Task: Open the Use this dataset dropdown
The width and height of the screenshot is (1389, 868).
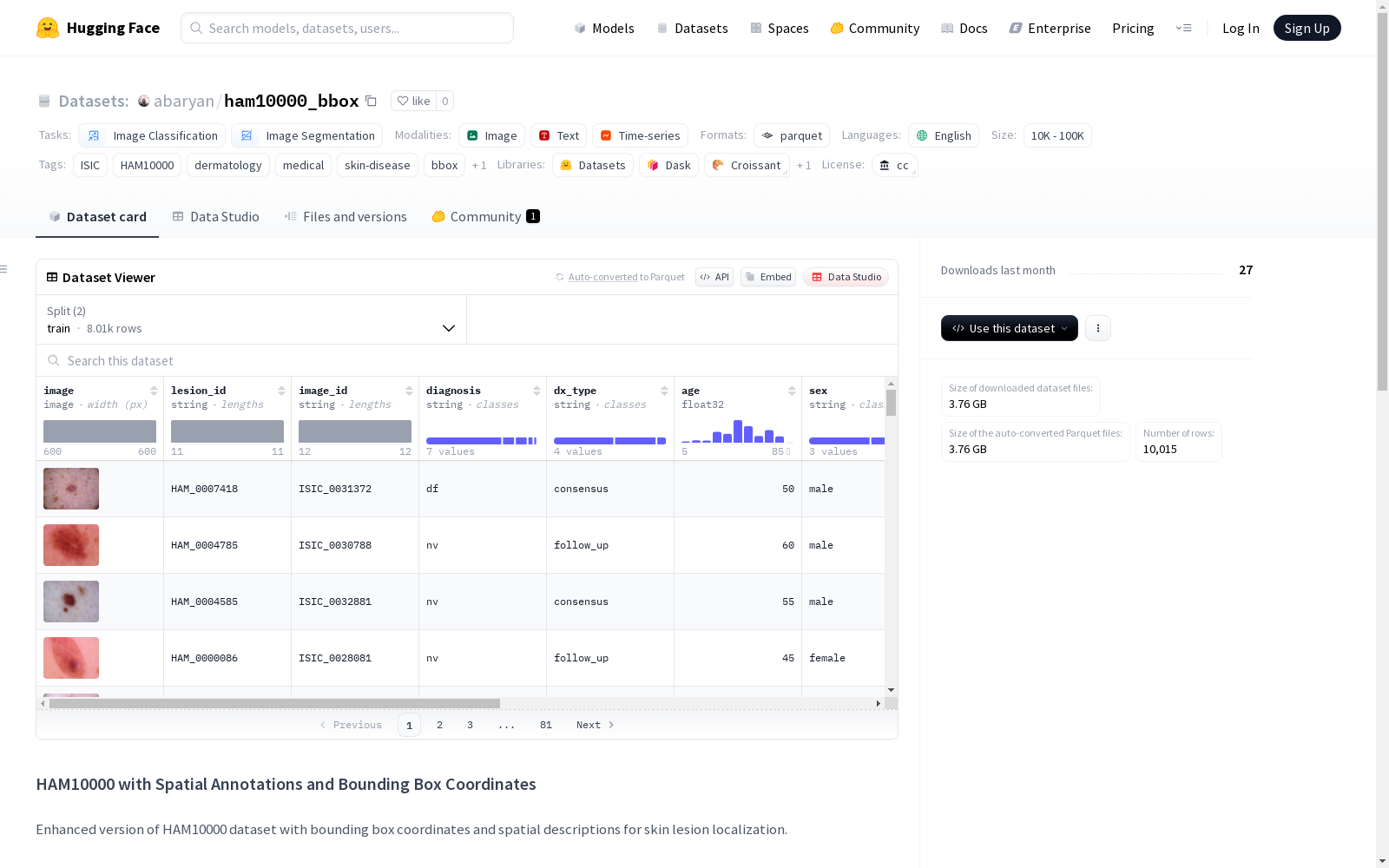Action: [1010, 328]
